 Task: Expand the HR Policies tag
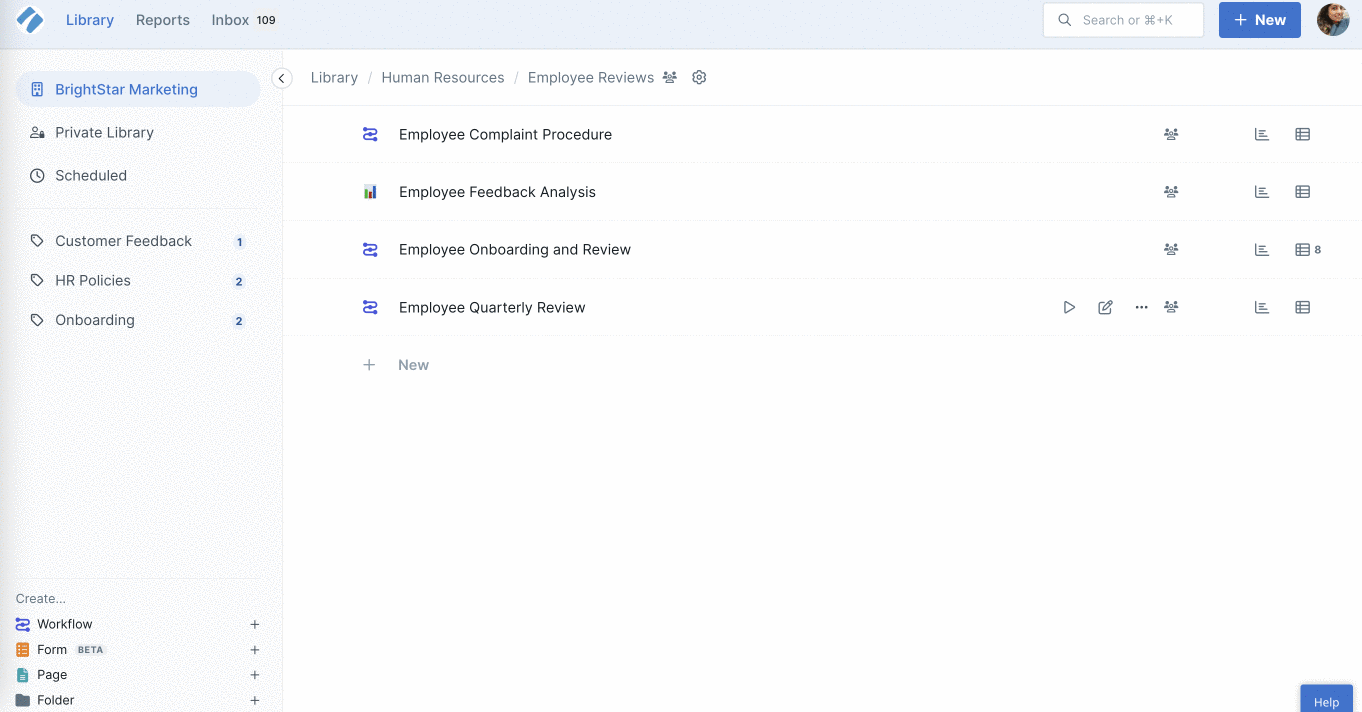pyautogui.click(x=92, y=280)
